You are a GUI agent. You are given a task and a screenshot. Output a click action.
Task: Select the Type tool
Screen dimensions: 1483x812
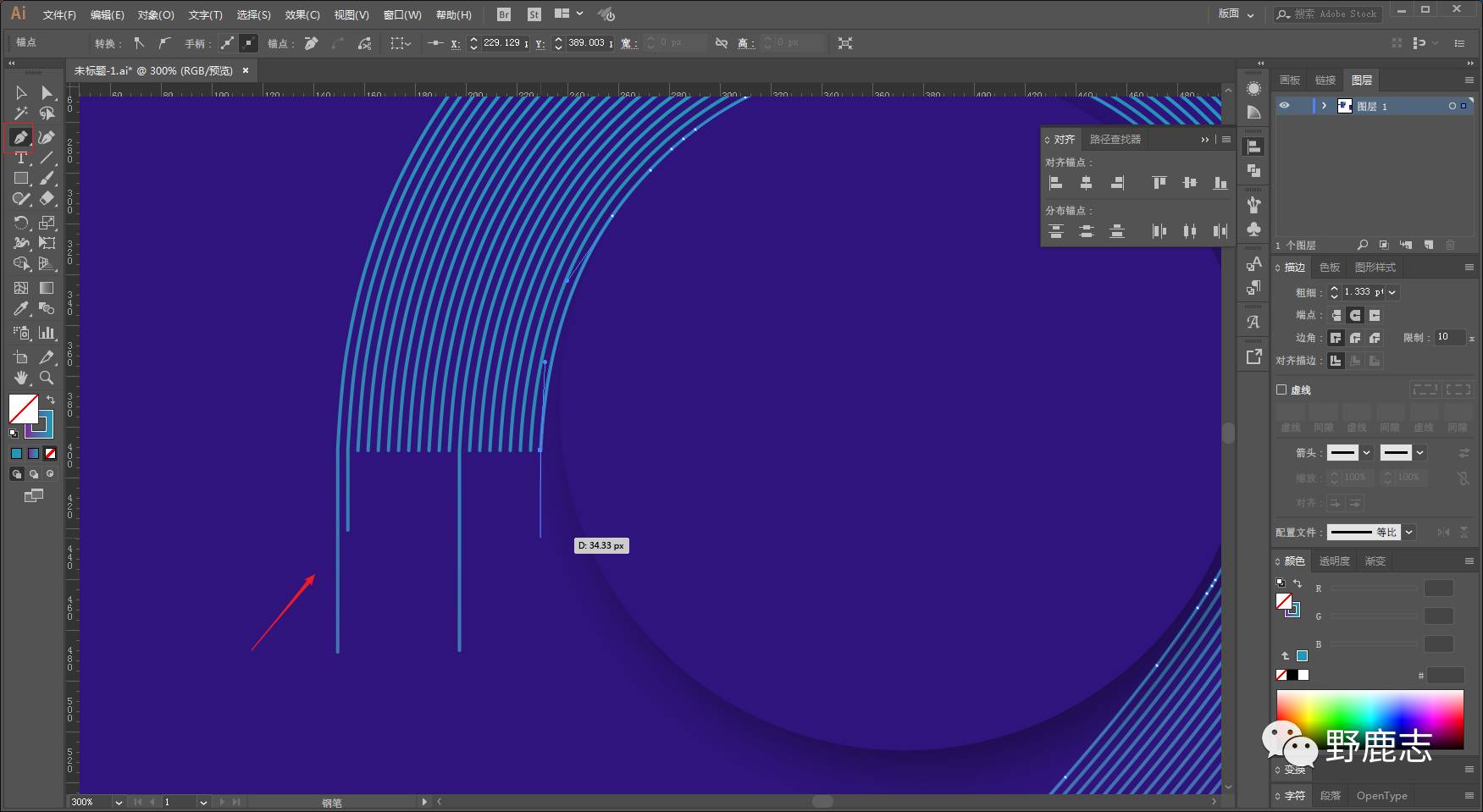coord(20,158)
